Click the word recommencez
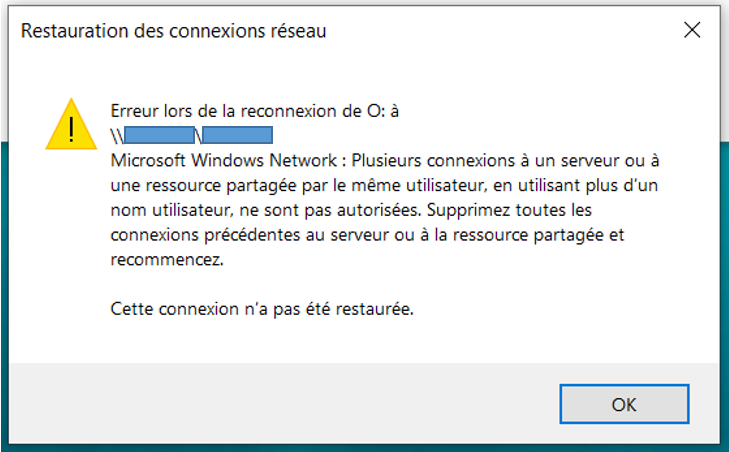 click(x=165, y=259)
